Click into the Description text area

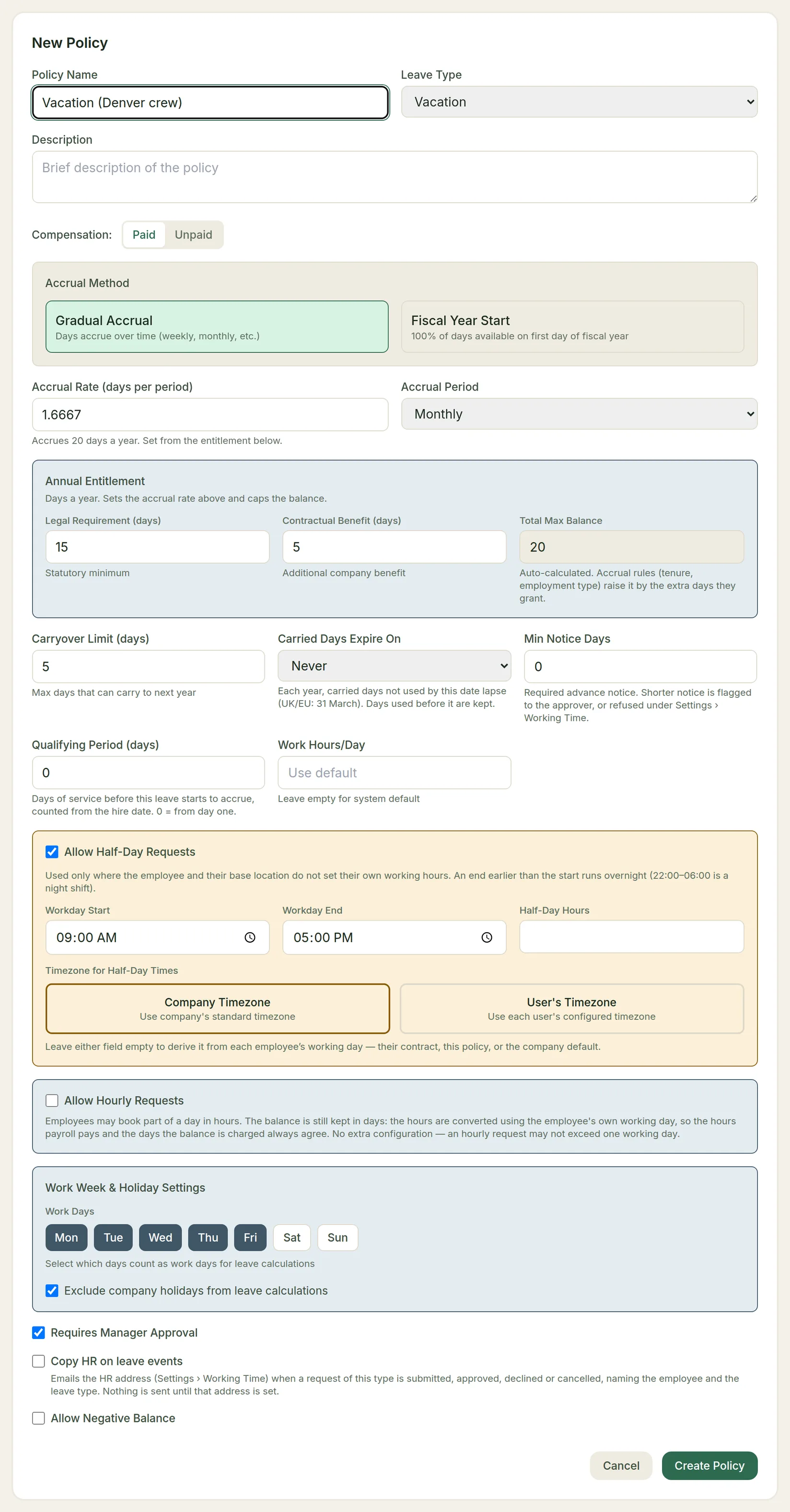coord(395,177)
